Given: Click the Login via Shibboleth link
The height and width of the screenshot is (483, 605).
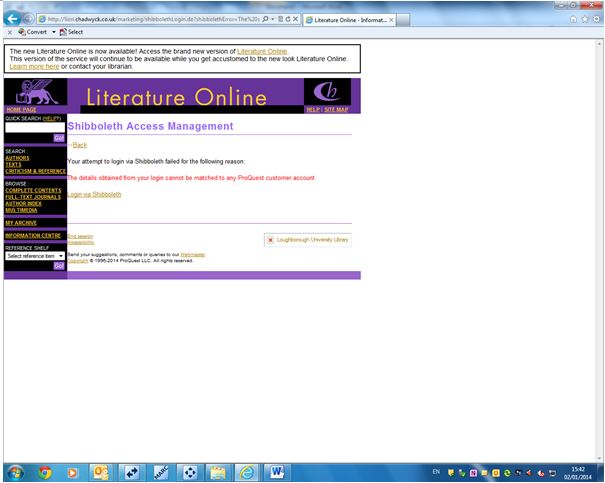Looking at the screenshot, I should (x=94, y=194).
